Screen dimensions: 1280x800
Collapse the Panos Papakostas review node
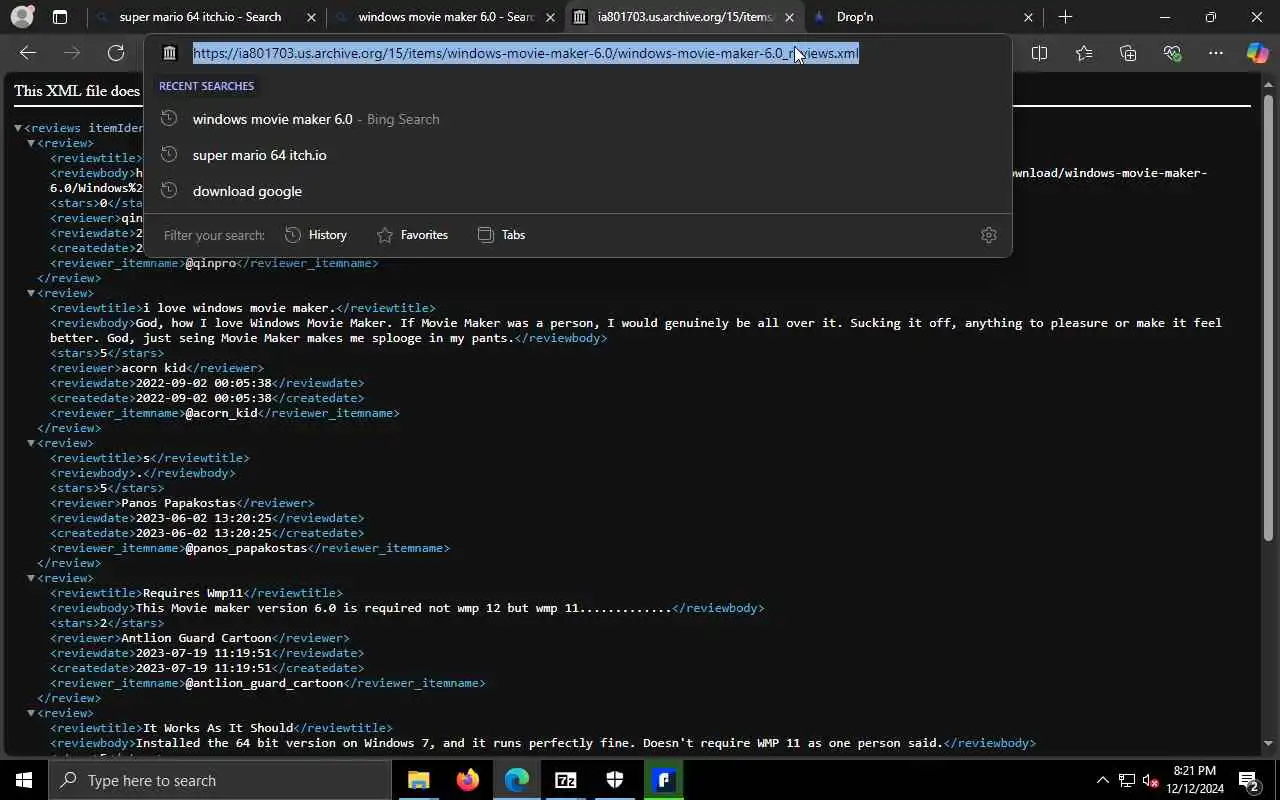point(30,443)
